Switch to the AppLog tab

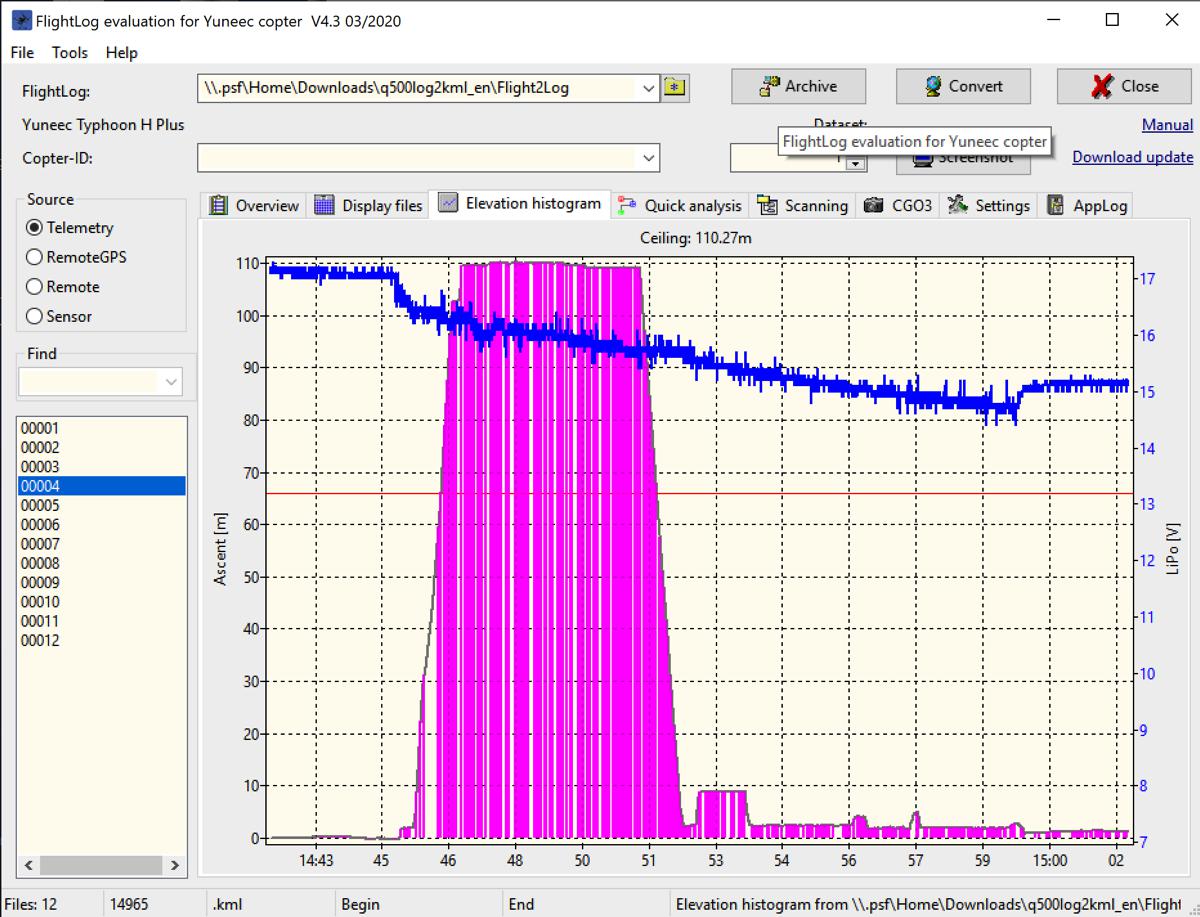click(1087, 206)
